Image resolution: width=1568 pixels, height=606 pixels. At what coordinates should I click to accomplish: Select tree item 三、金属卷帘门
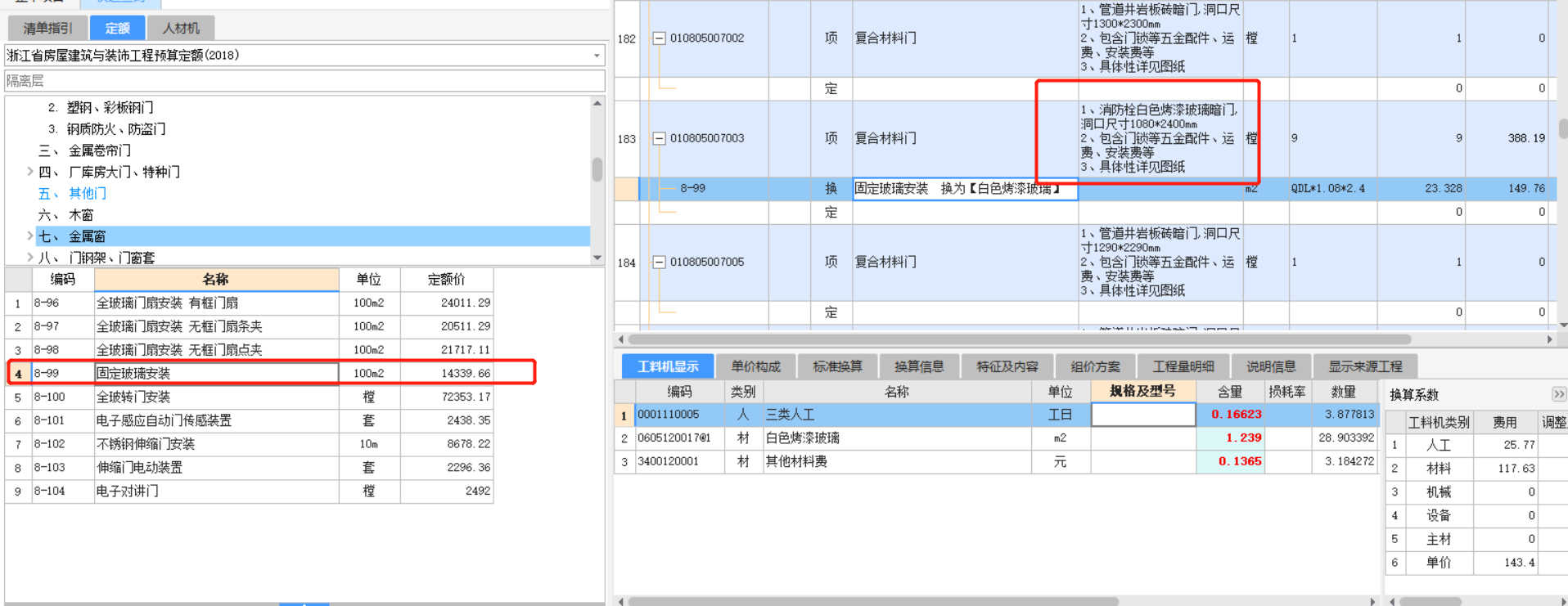85,150
